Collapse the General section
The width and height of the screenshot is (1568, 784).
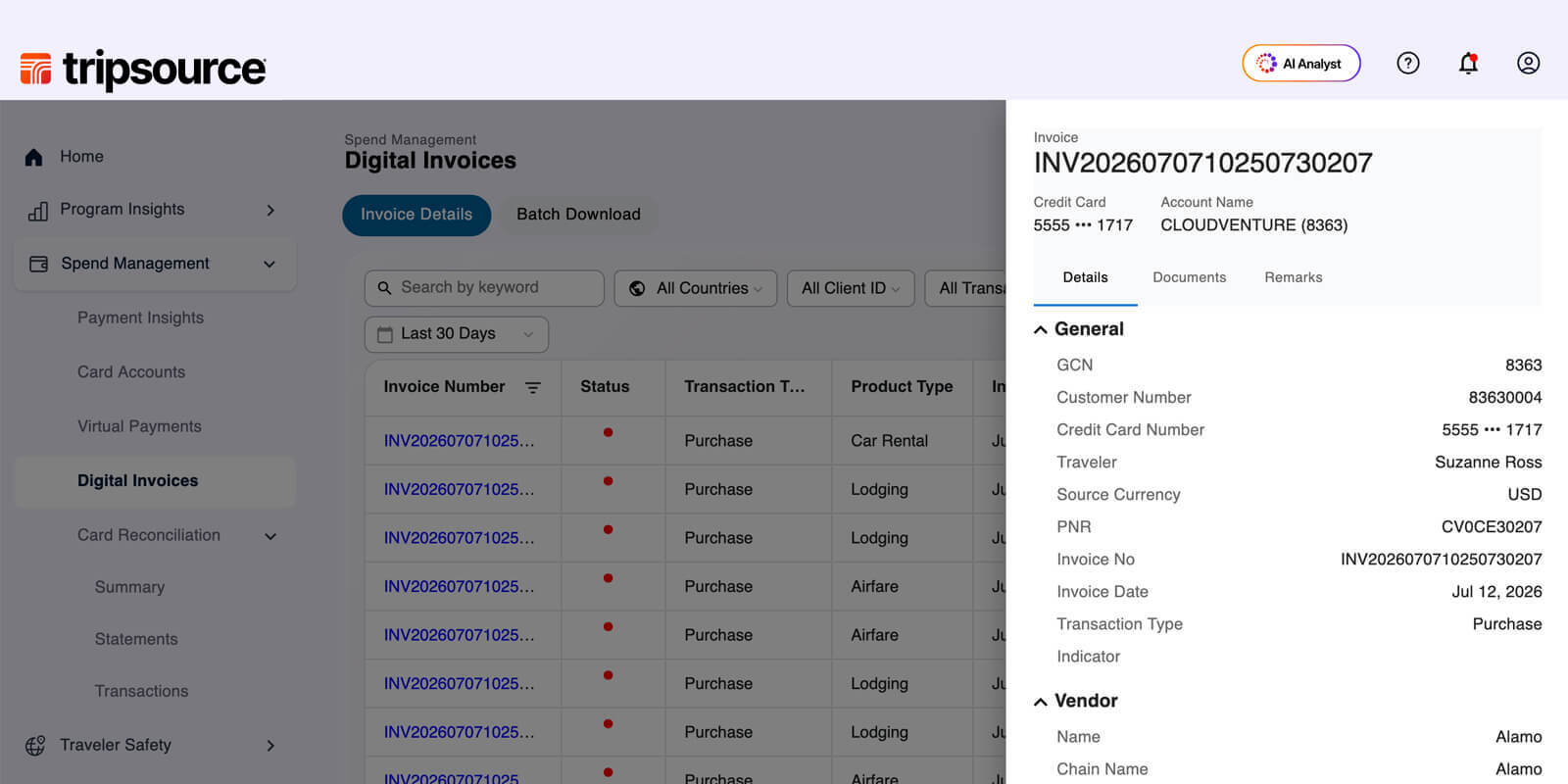click(x=1041, y=330)
